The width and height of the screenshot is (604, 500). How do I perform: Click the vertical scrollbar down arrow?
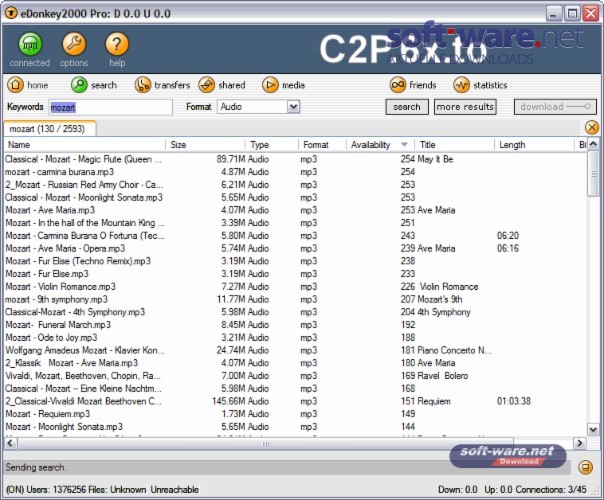click(x=594, y=429)
